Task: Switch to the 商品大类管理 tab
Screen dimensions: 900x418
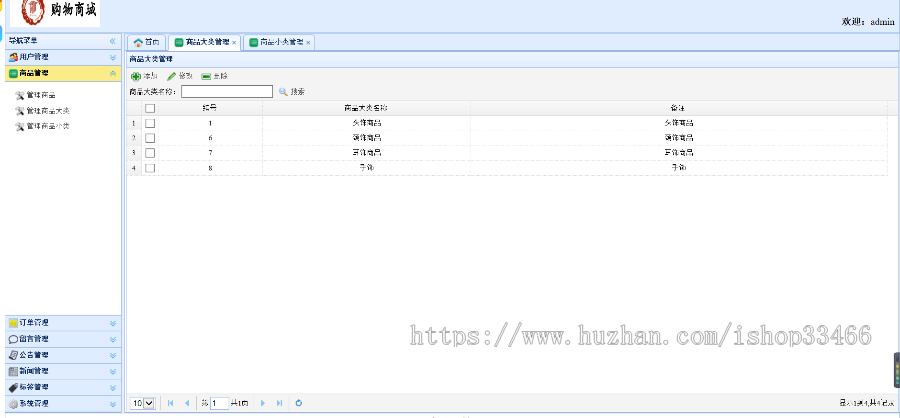Action: [204, 42]
